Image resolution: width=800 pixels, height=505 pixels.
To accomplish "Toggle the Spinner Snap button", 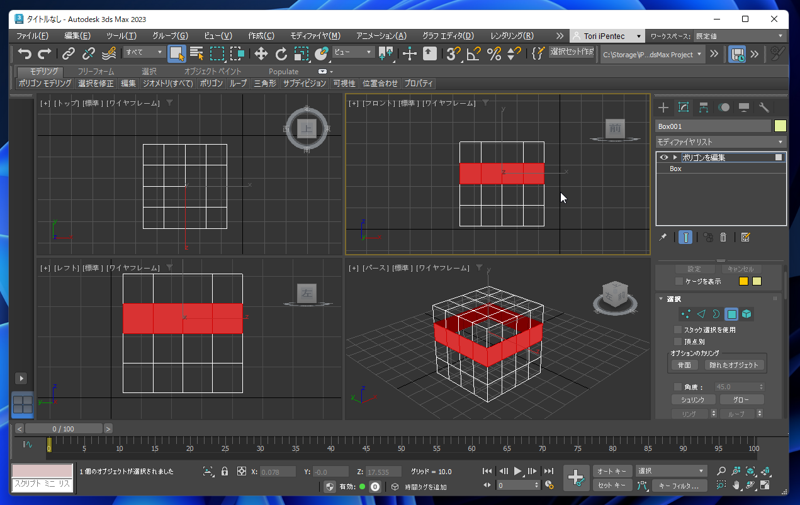I will [x=514, y=54].
